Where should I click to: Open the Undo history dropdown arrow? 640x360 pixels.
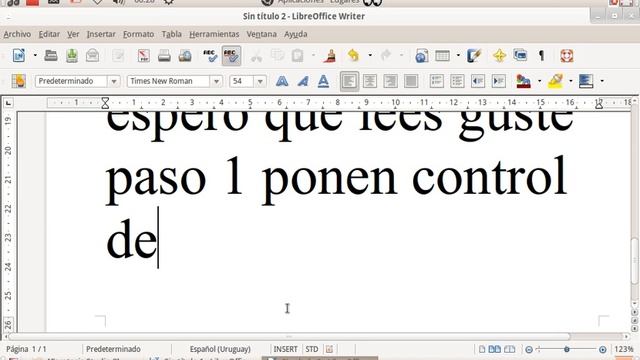[370, 56]
